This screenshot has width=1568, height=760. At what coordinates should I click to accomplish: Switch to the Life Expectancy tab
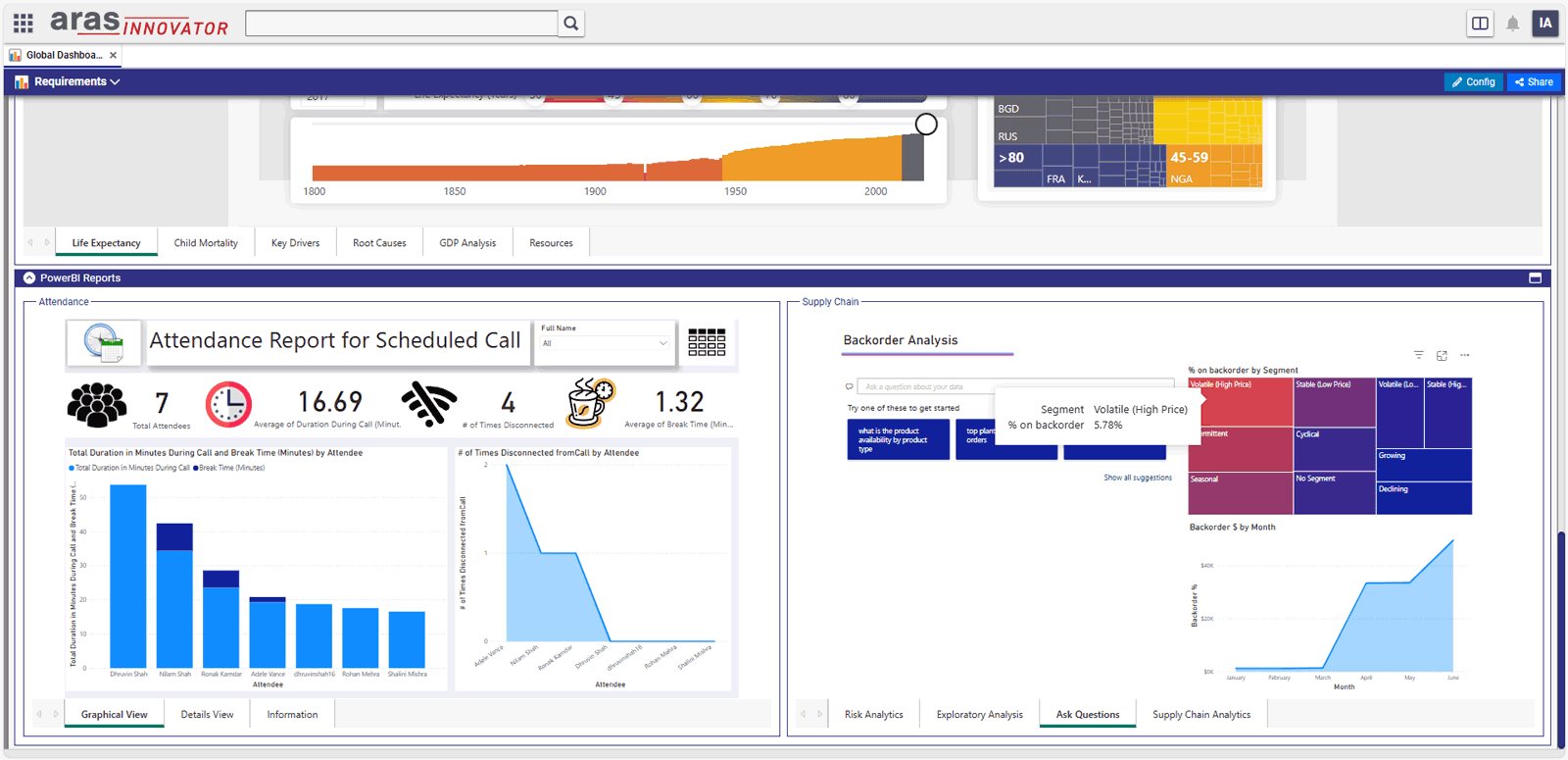pyautogui.click(x=107, y=243)
